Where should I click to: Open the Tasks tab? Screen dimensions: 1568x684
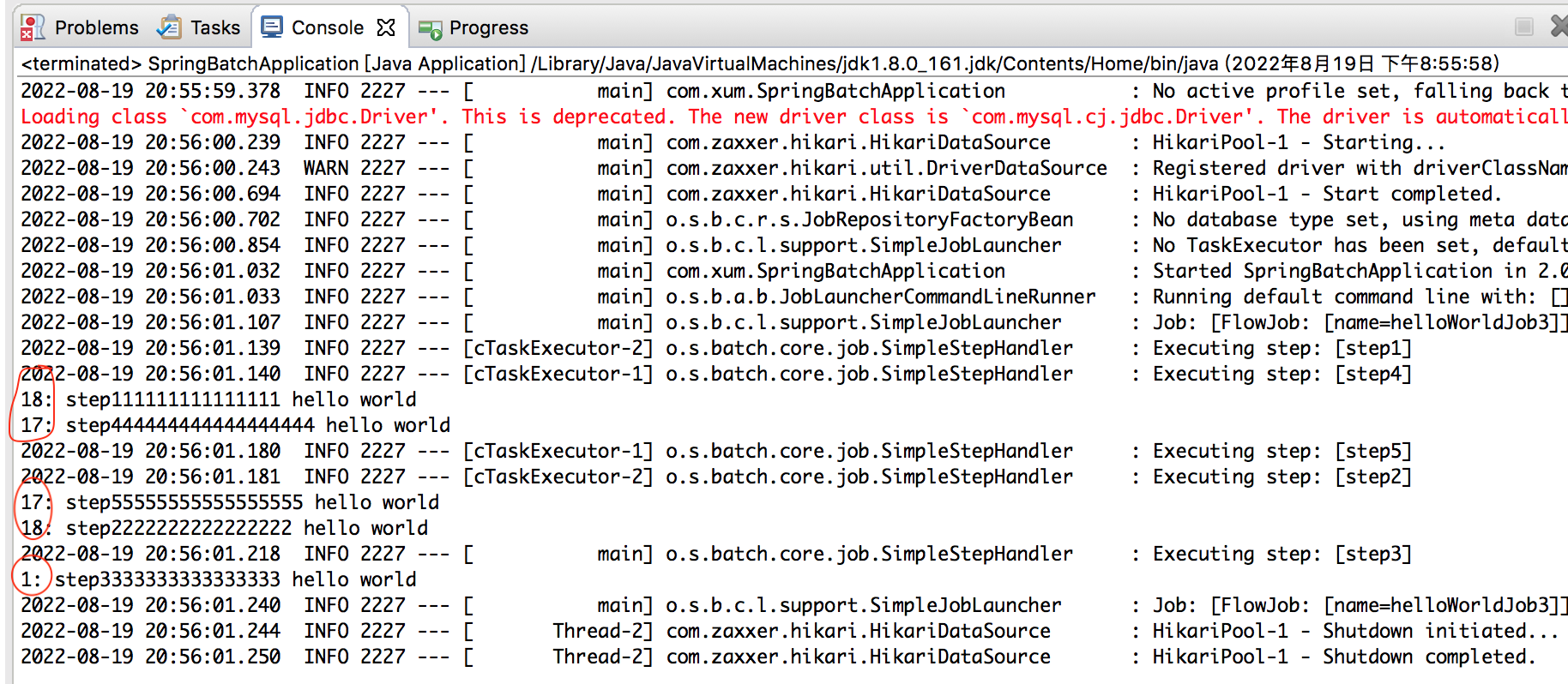pos(214,27)
